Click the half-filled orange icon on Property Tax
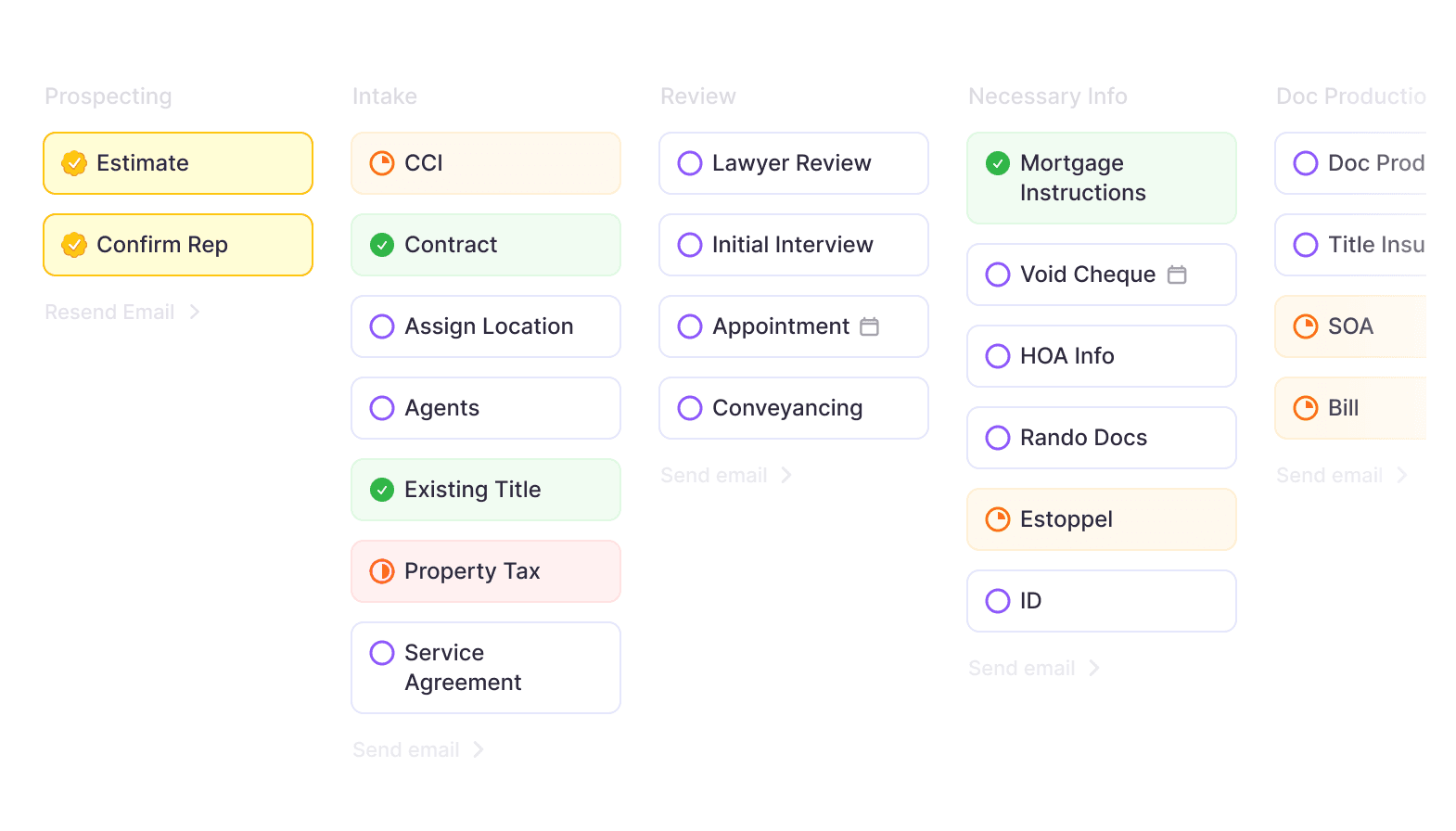The height and width of the screenshot is (831, 1456). [382, 571]
